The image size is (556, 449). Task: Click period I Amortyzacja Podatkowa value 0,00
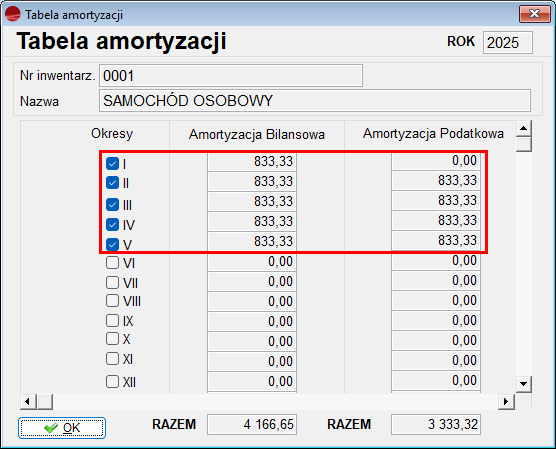436,161
